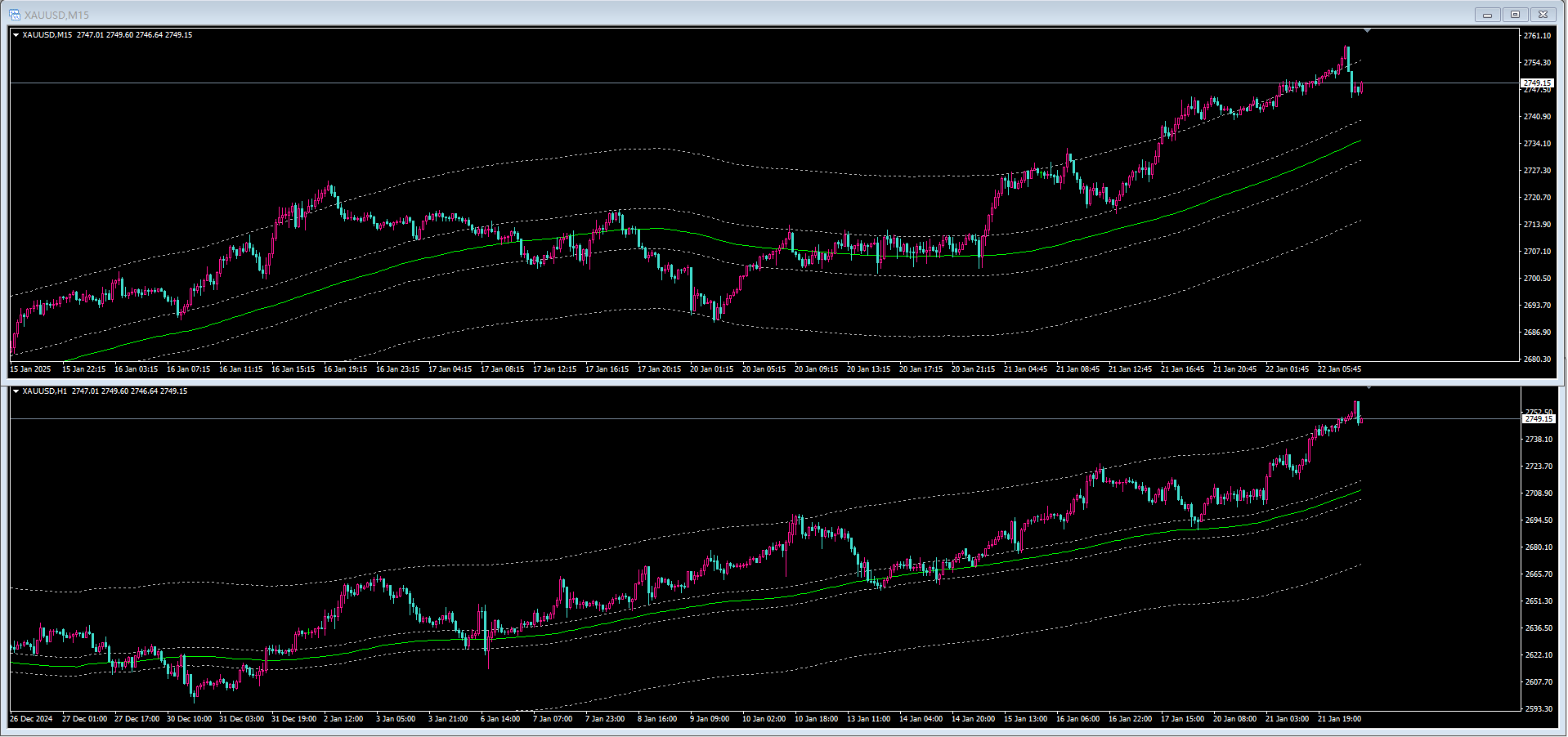Click the chart shift triangle marker on H1 chart
Image resolution: width=1568 pixels, height=737 pixels.
click(x=1367, y=387)
